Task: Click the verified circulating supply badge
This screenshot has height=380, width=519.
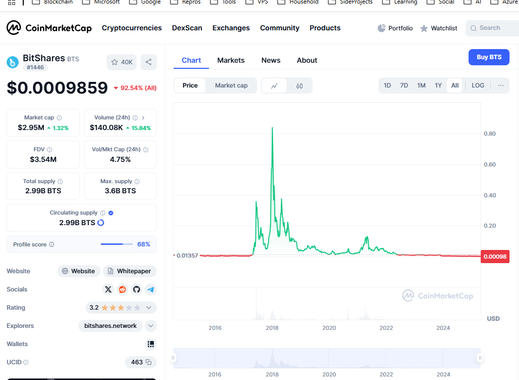Action: click(111, 213)
